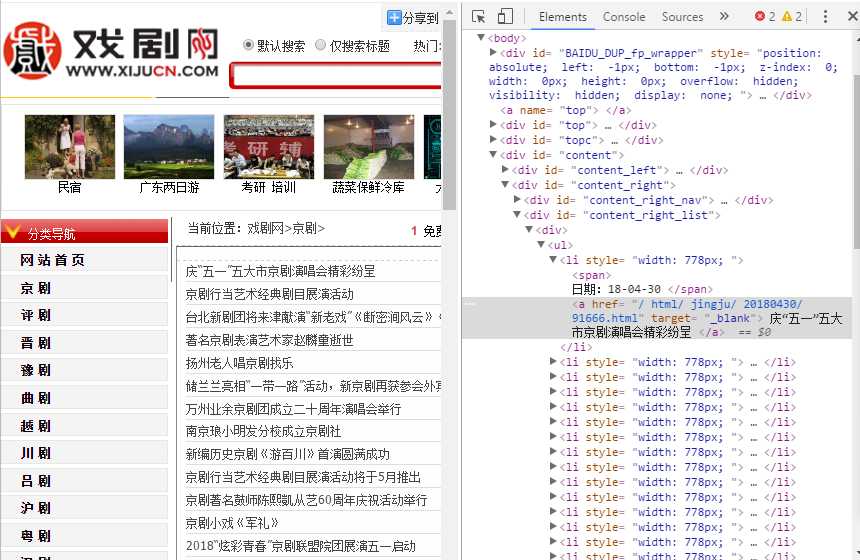Expand the content_right_nav div node
860x560 pixels.
[517, 199]
